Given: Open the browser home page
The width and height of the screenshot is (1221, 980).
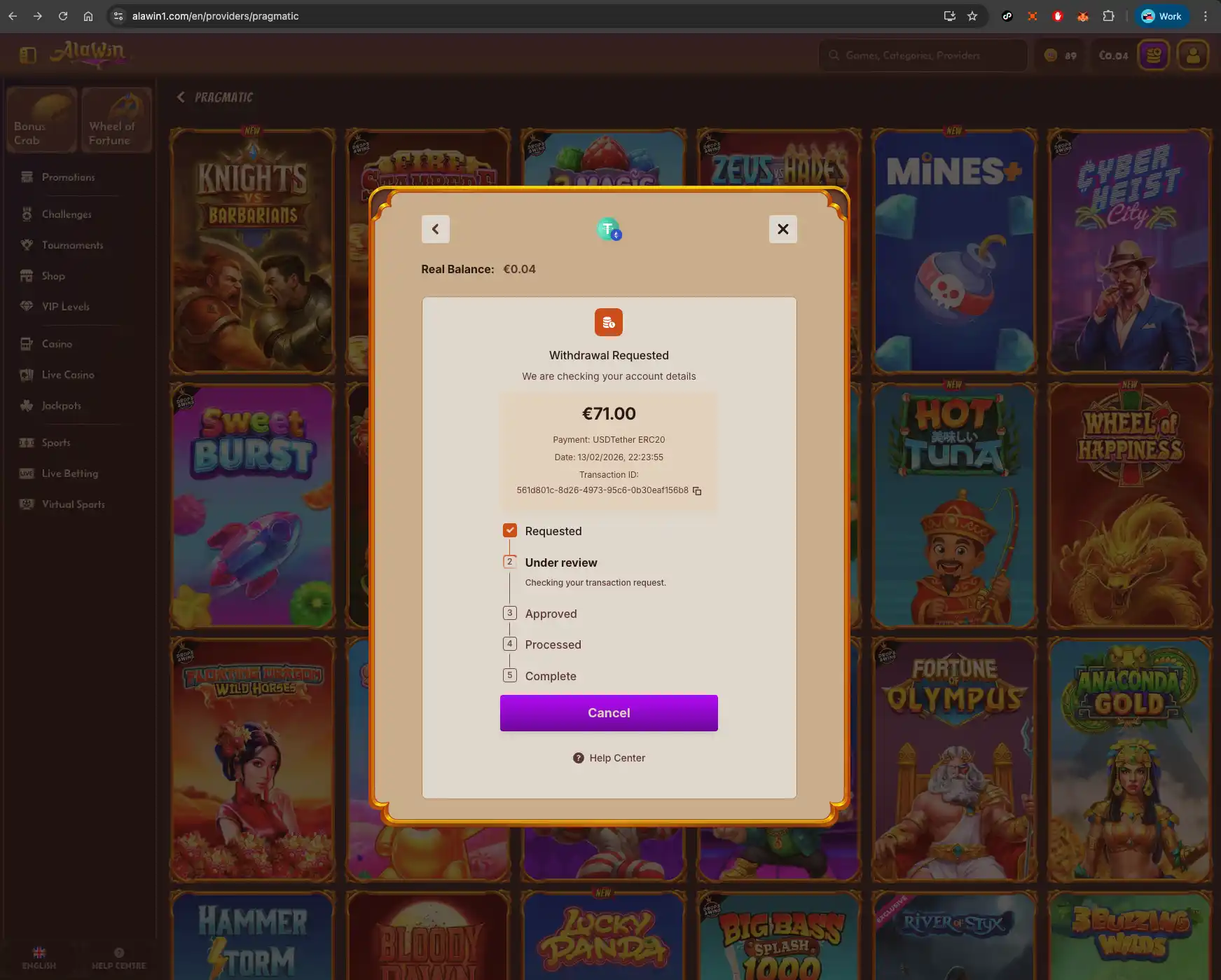Looking at the screenshot, I should coord(88,16).
